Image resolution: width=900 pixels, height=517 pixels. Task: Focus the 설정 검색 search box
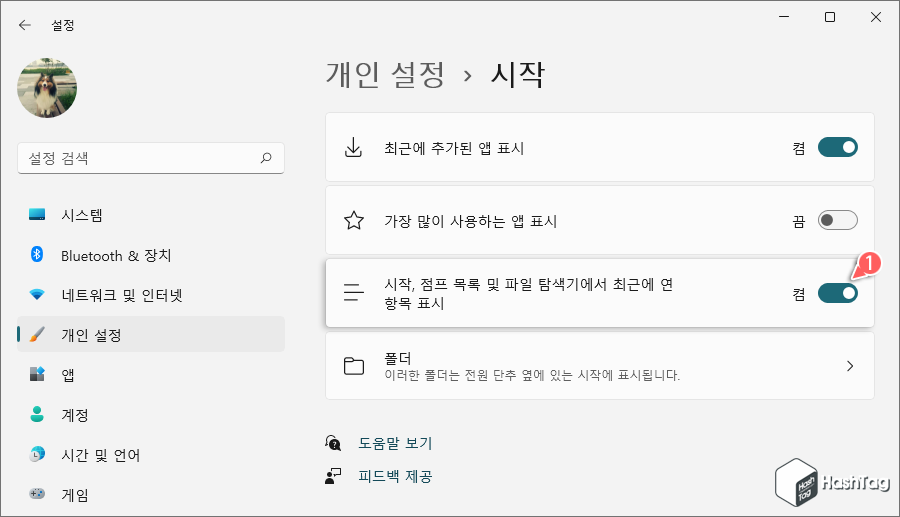click(151, 158)
